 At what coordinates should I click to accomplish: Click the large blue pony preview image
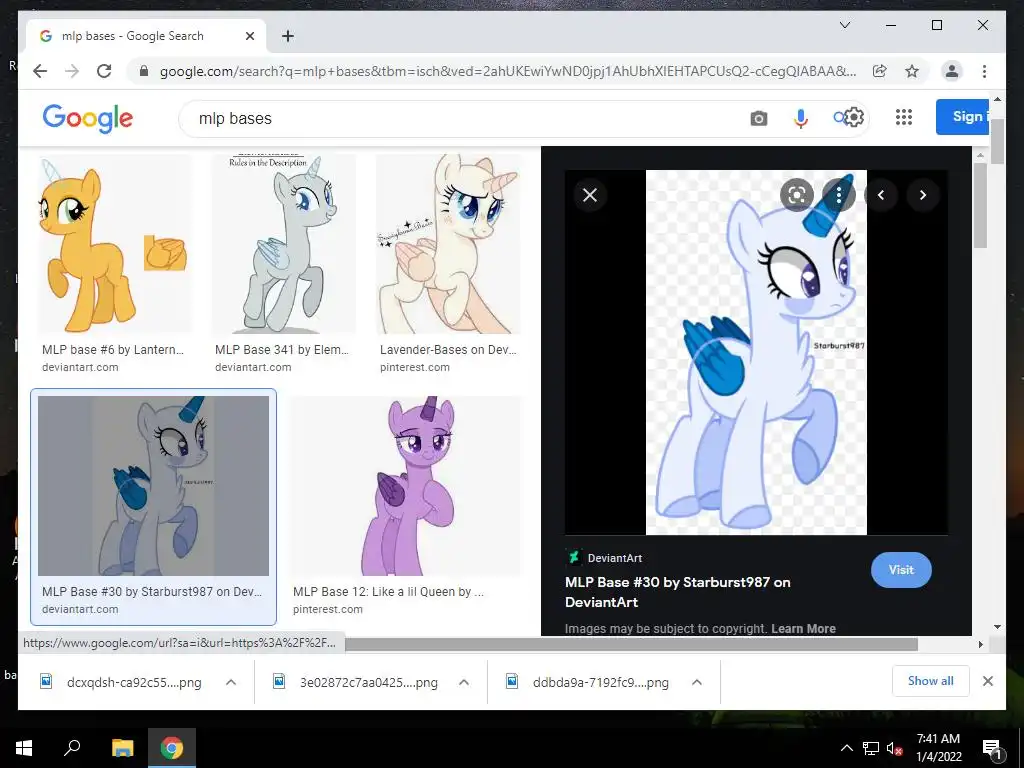click(756, 352)
